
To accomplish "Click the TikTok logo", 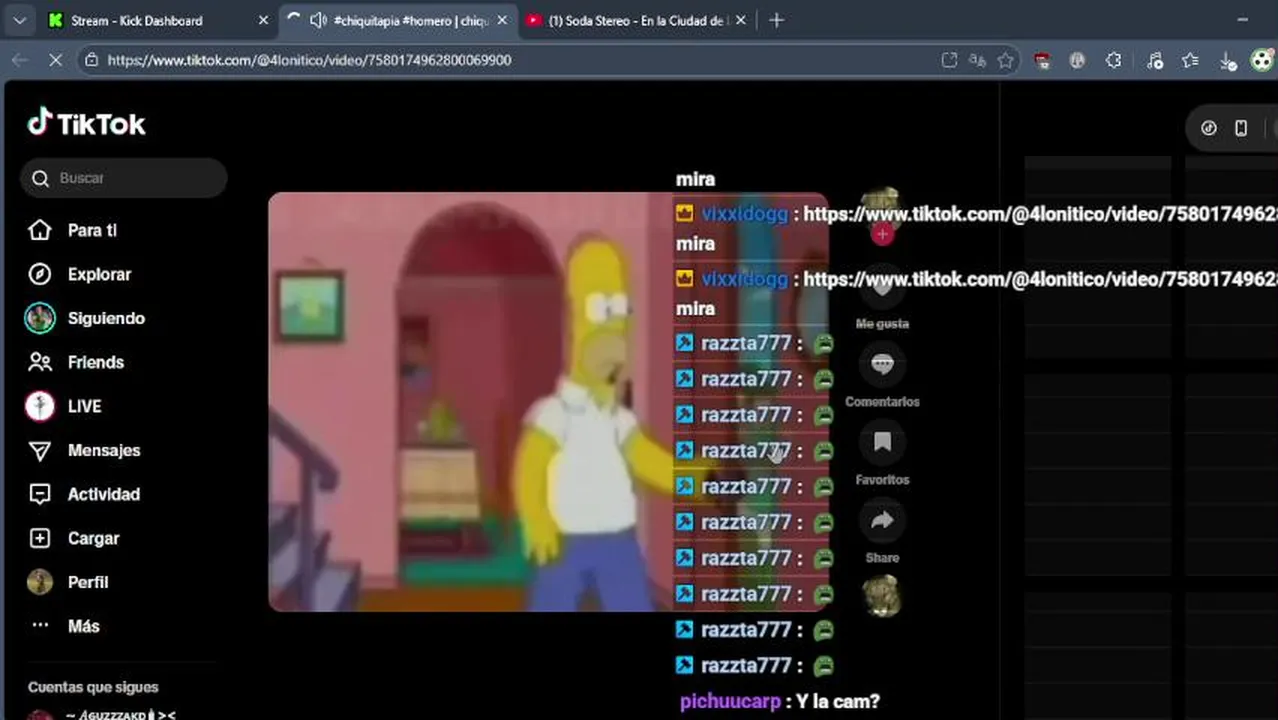I will point(86,123).
